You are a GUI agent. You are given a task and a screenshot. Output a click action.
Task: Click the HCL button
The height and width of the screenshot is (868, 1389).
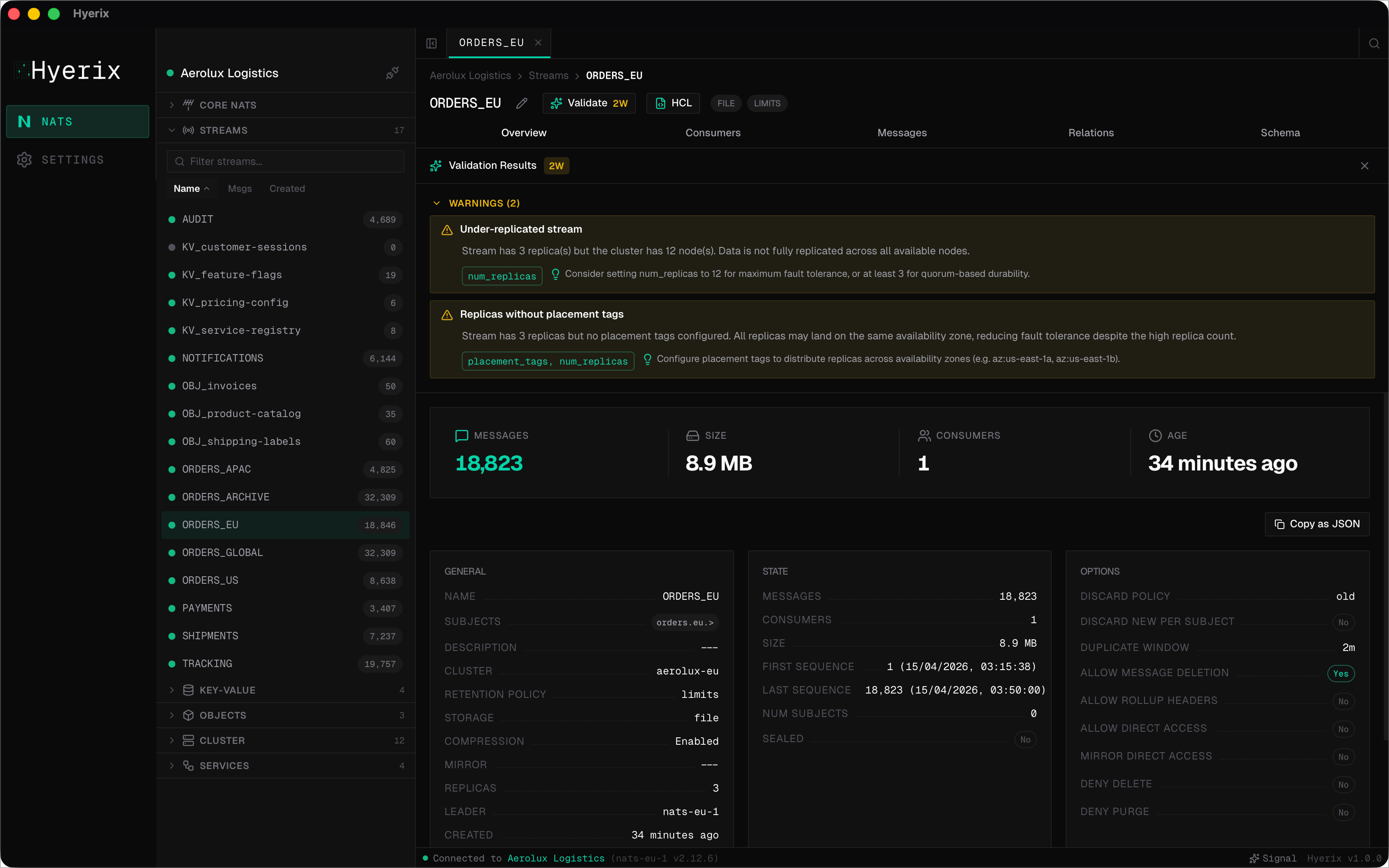click(673, 103)
